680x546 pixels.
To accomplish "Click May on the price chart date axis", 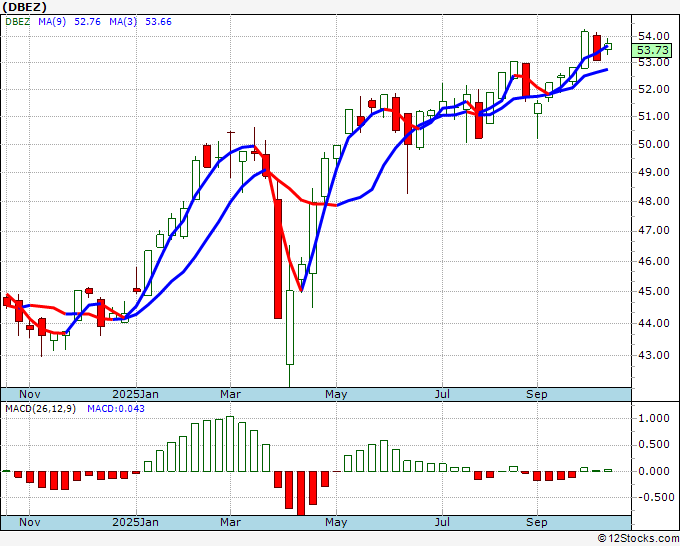I will (336, 394).
